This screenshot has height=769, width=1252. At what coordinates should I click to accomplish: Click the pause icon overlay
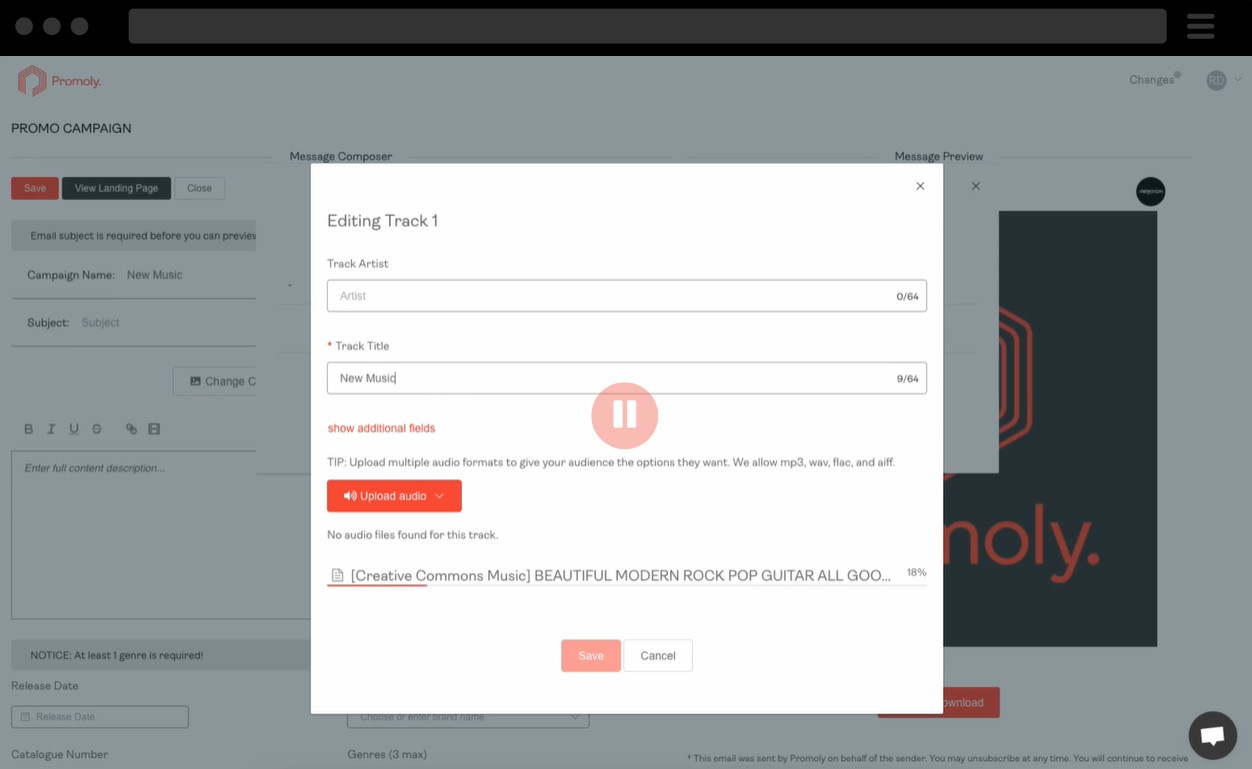coord(625,414)
